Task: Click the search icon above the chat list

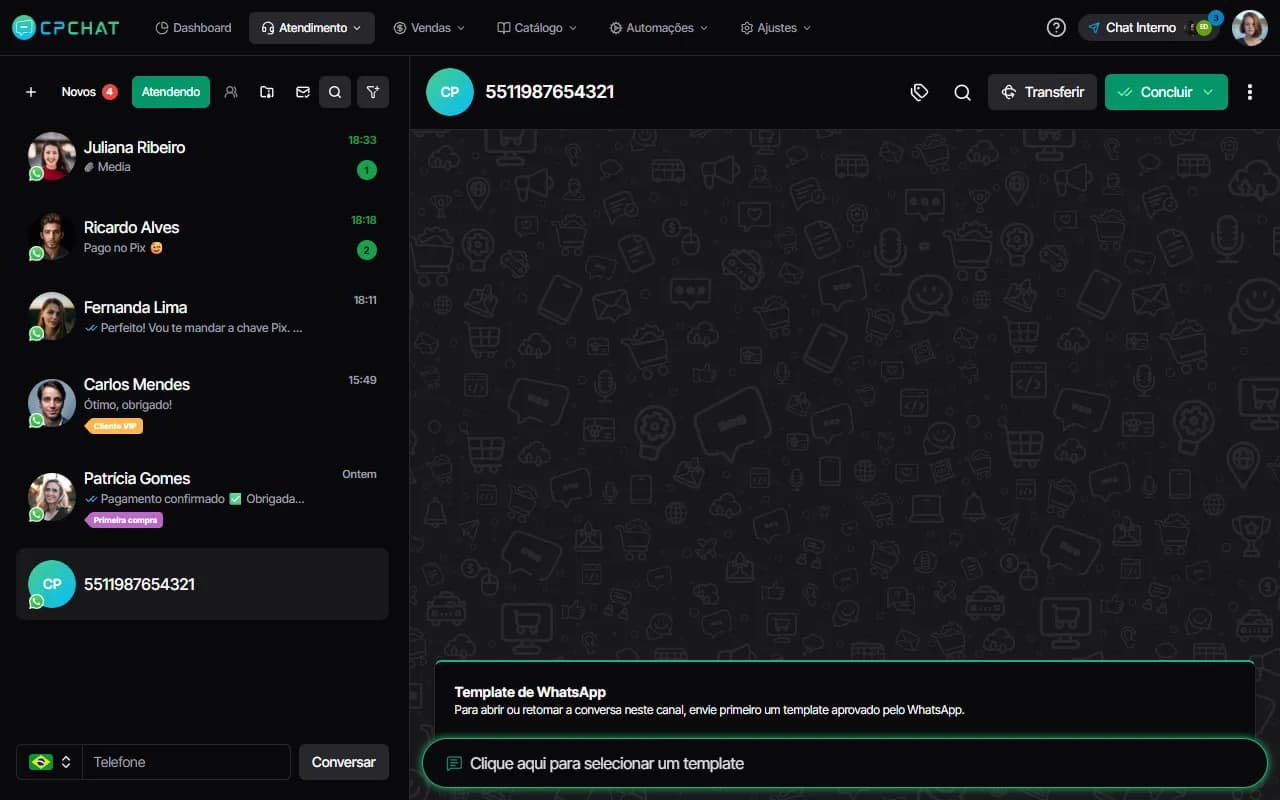Action: [x=335, y=92]
